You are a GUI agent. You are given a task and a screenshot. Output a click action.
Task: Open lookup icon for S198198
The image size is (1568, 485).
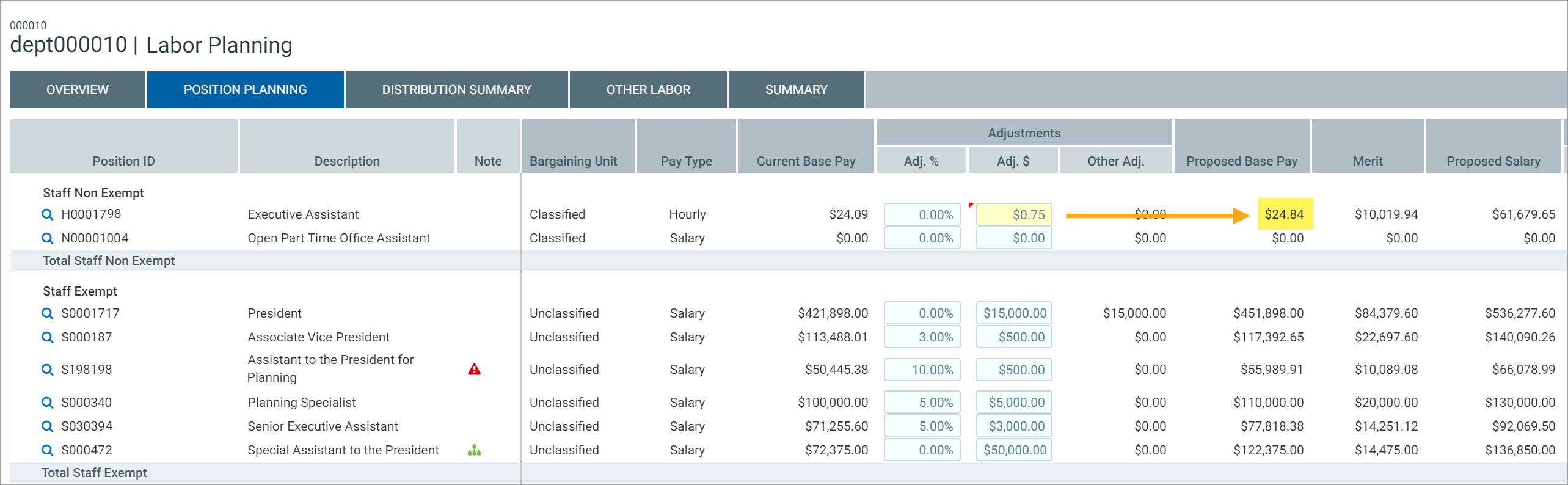47,370
